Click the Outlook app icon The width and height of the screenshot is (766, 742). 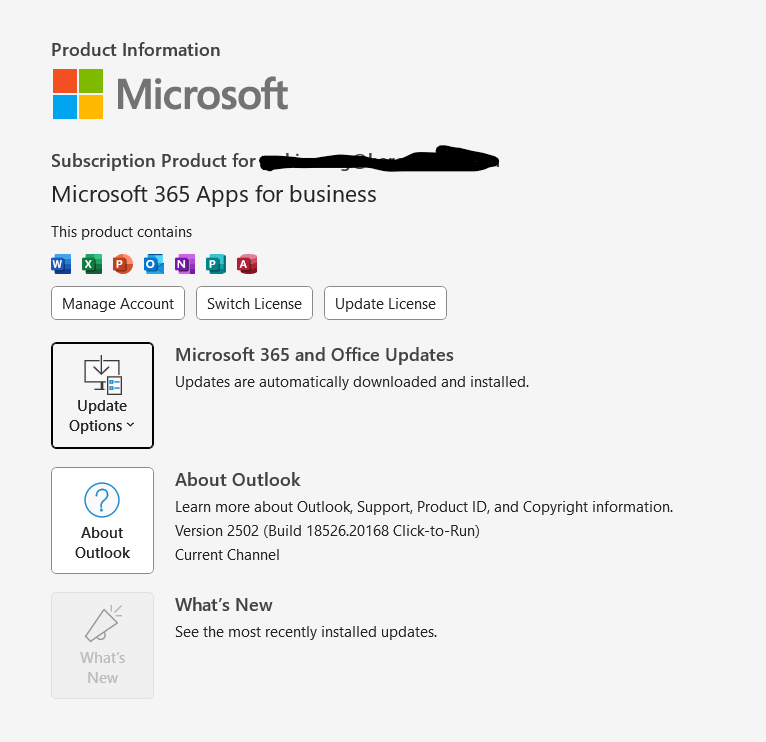pos(154,264)
